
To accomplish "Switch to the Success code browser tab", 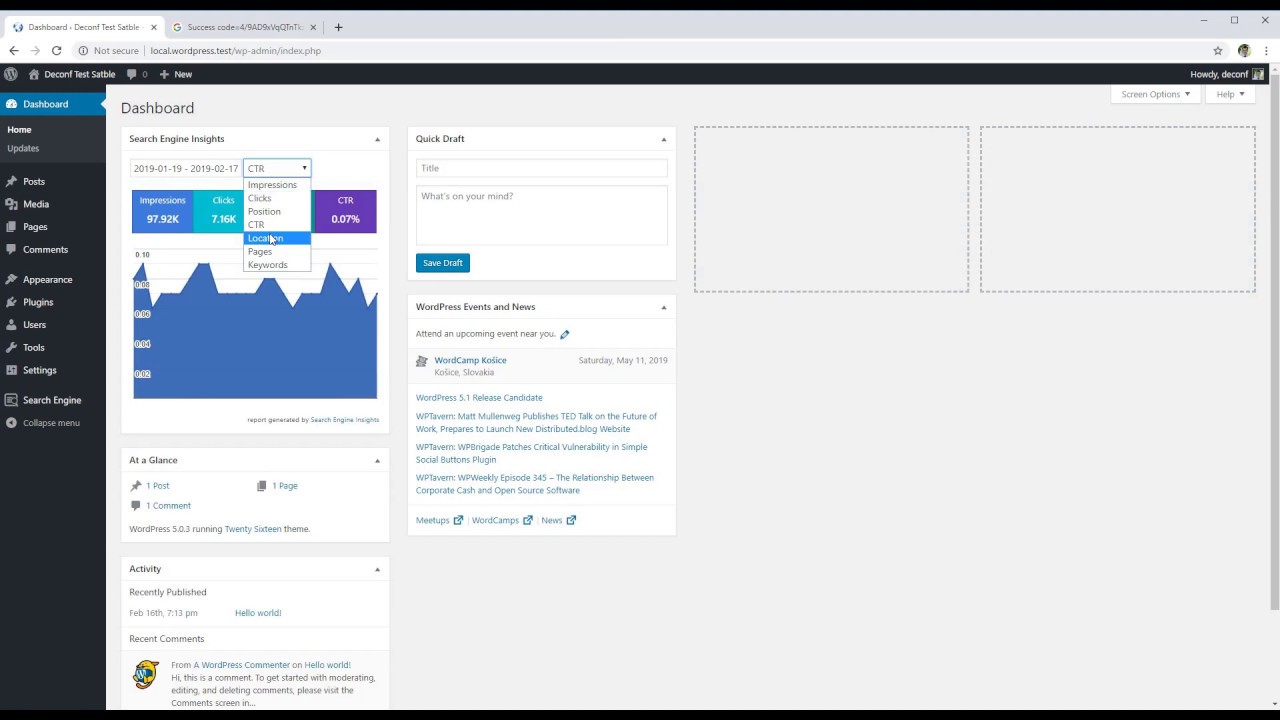I will 244,27.
